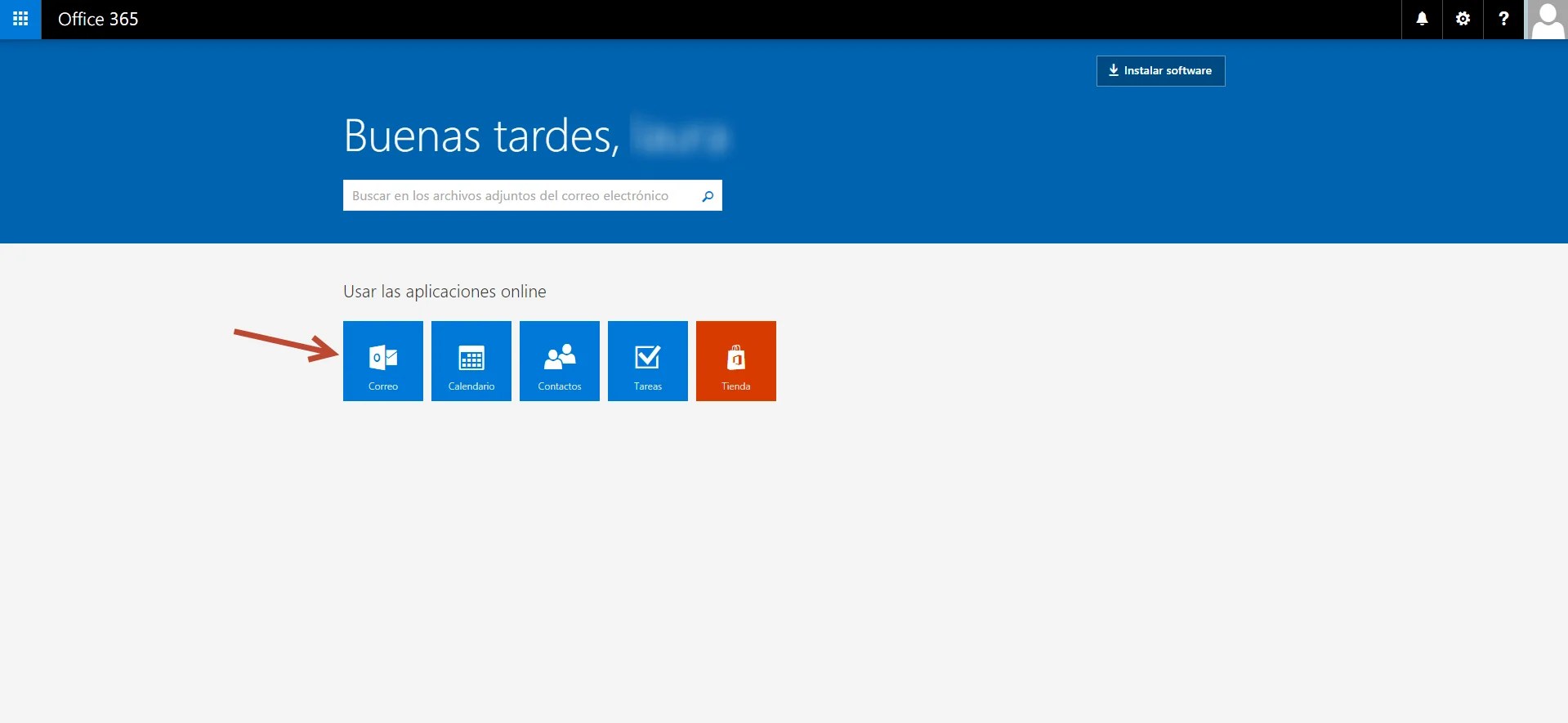
Task: Click the search magnifier icon
Action: [708, 196]
